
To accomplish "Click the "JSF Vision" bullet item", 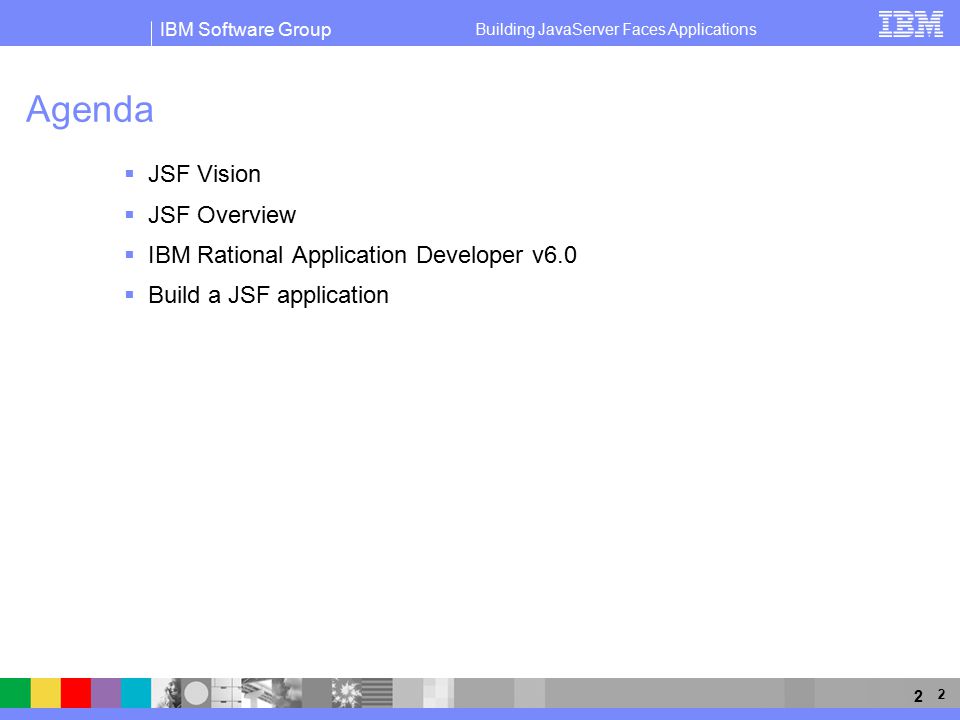I will [204, 174].
